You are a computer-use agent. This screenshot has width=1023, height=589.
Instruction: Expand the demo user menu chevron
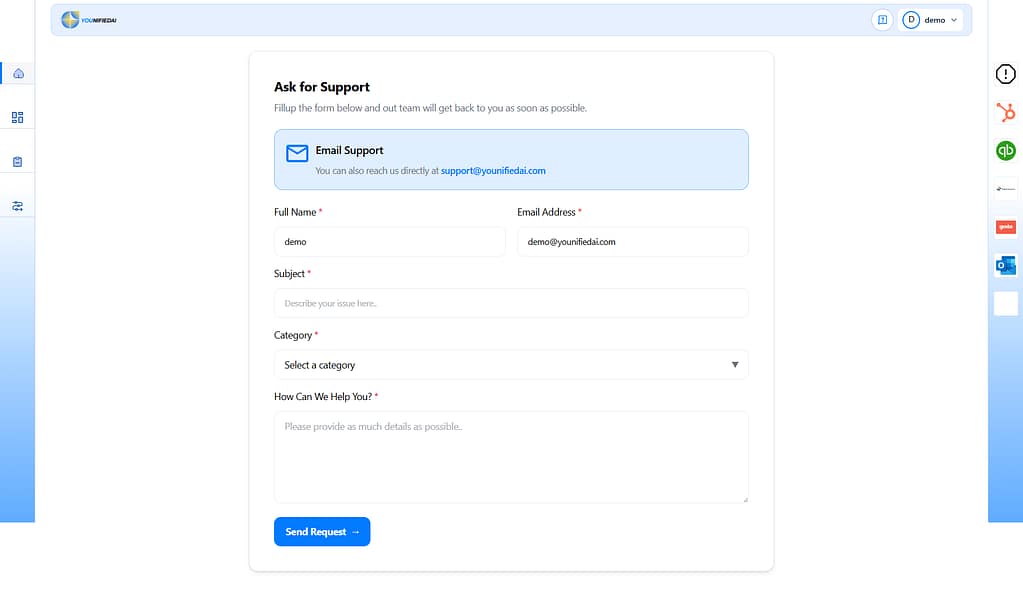954,20
